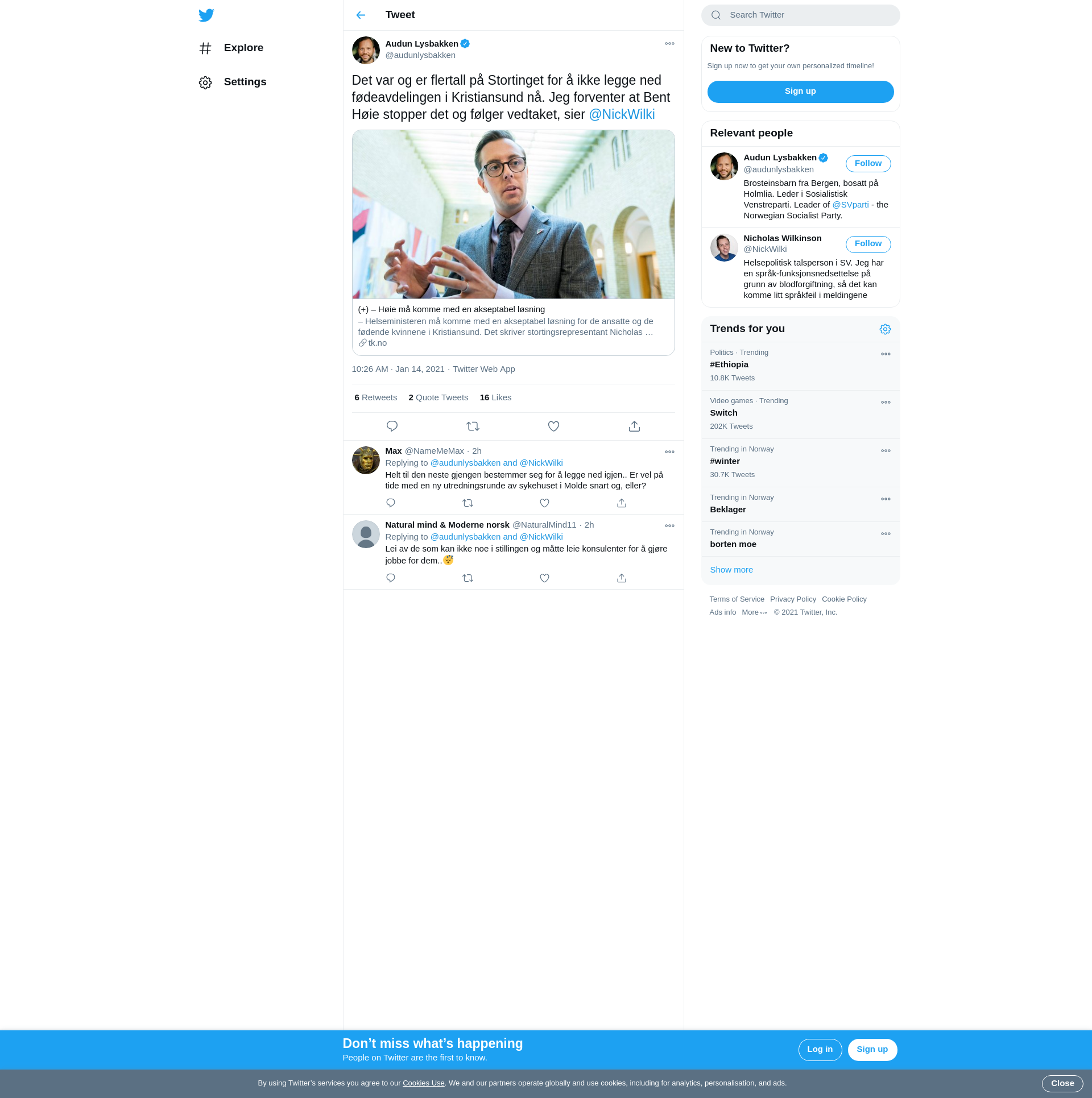Open Terms of Service footer link
The image size is (1092, 1098).
737,599
